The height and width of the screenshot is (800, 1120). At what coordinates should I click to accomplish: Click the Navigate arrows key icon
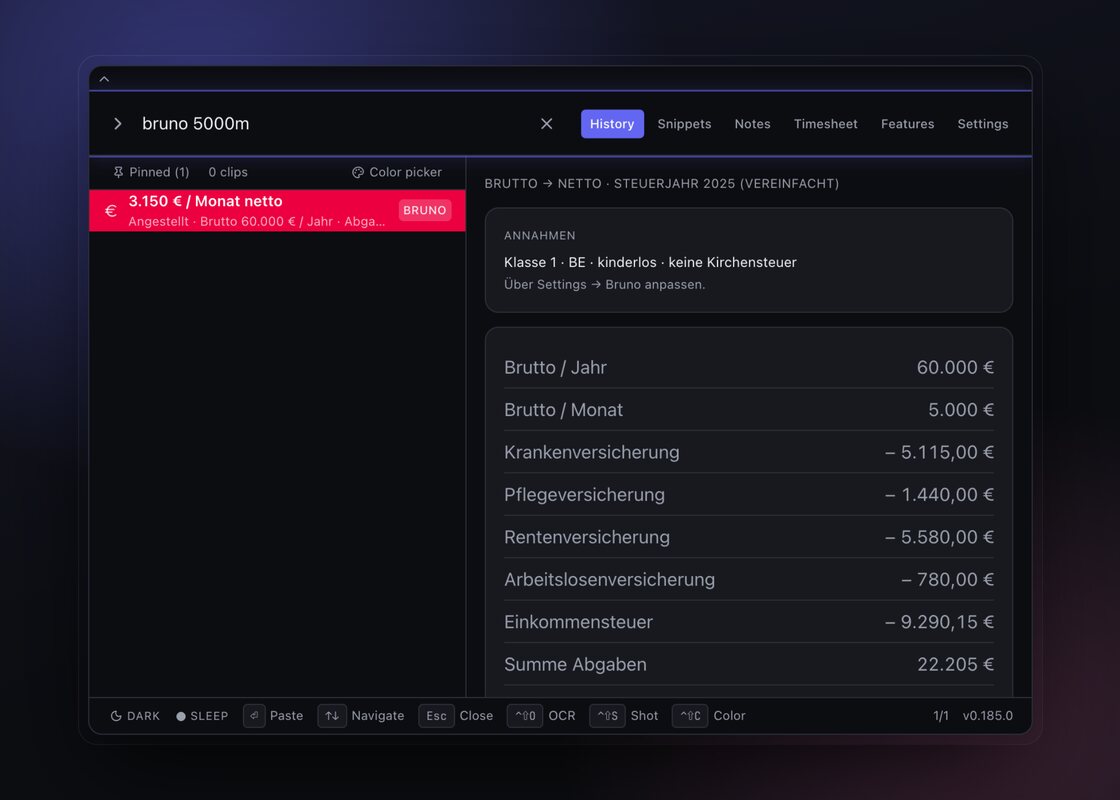coord(332,716)
